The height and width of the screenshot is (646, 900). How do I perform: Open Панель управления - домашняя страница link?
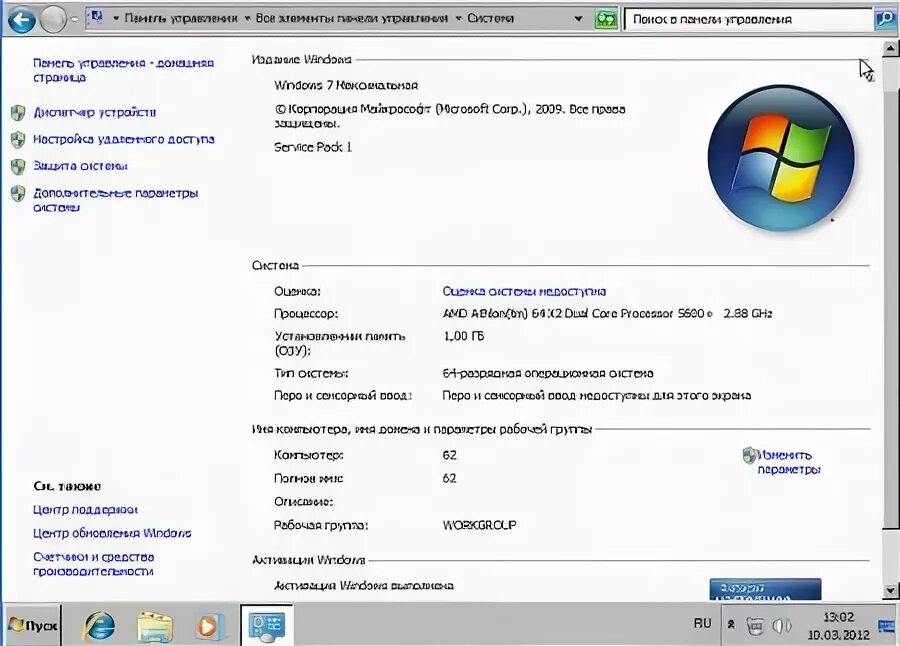[x=123, y=70]
